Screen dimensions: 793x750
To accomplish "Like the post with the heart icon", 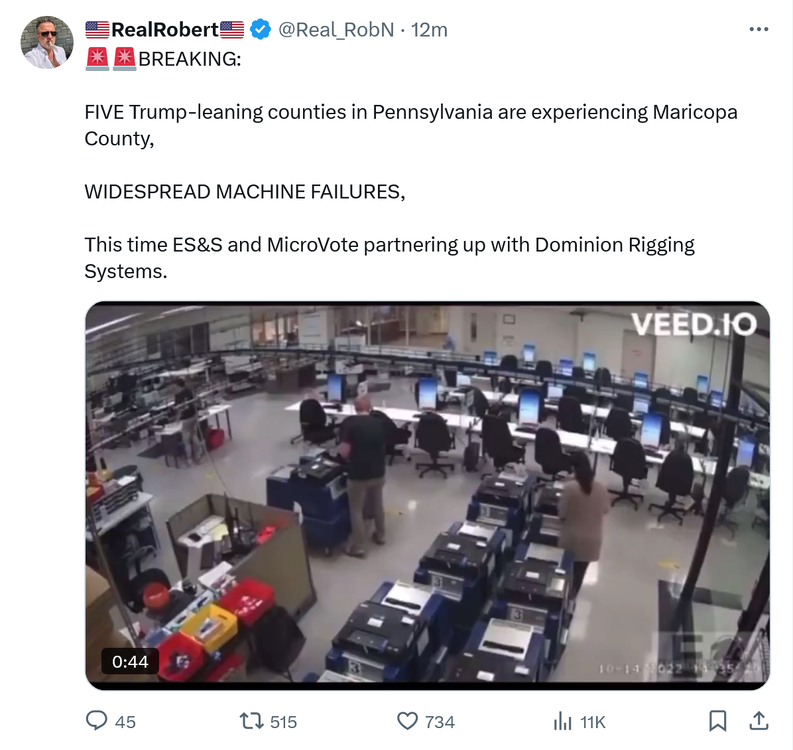I will tap(407, 721).
